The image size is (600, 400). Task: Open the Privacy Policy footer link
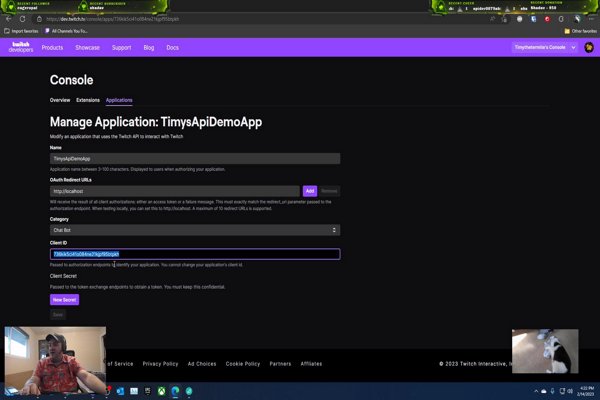(160, 364)
